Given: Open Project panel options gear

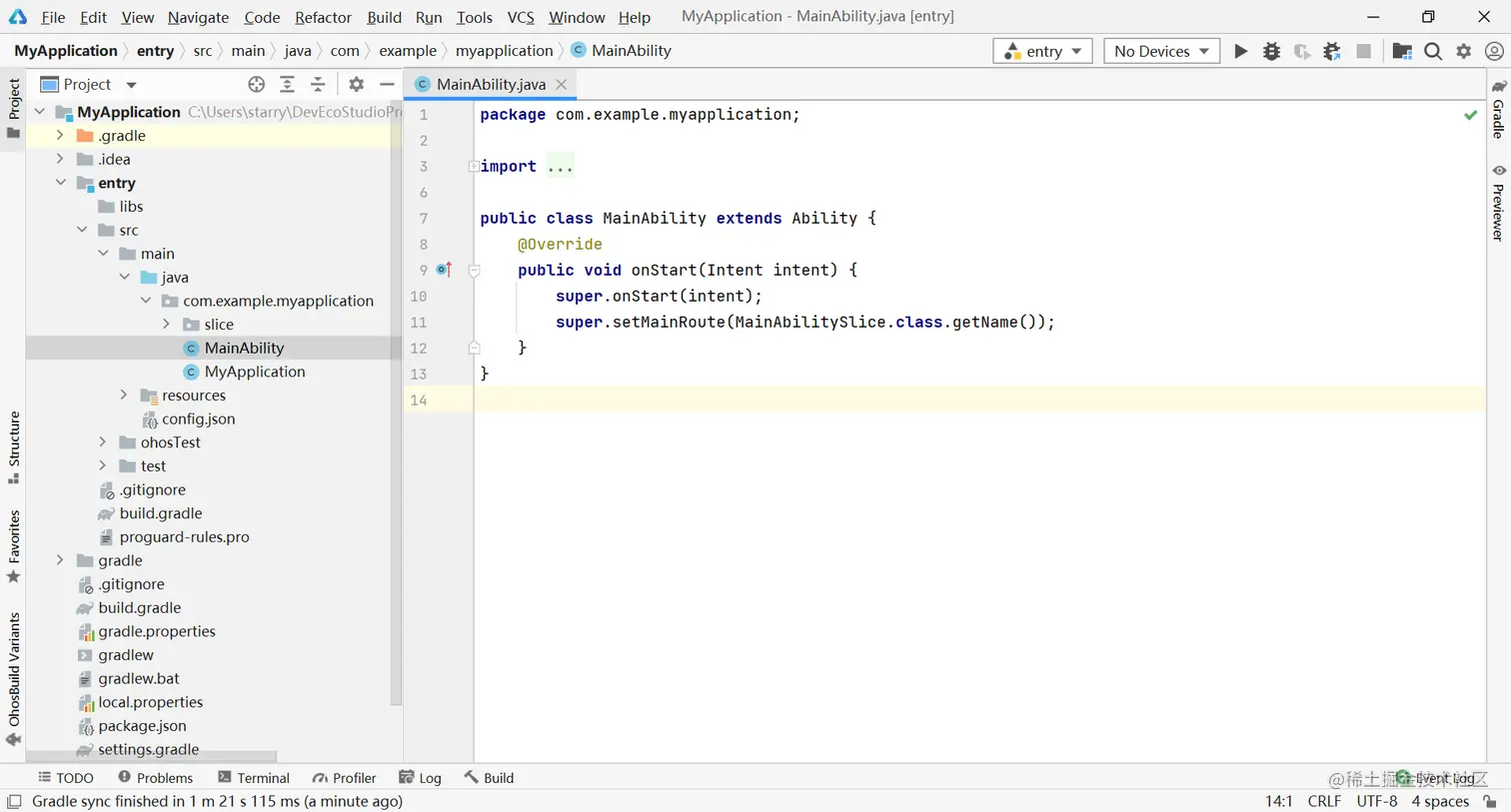Looking at the screenshot, I should point(356,84).
